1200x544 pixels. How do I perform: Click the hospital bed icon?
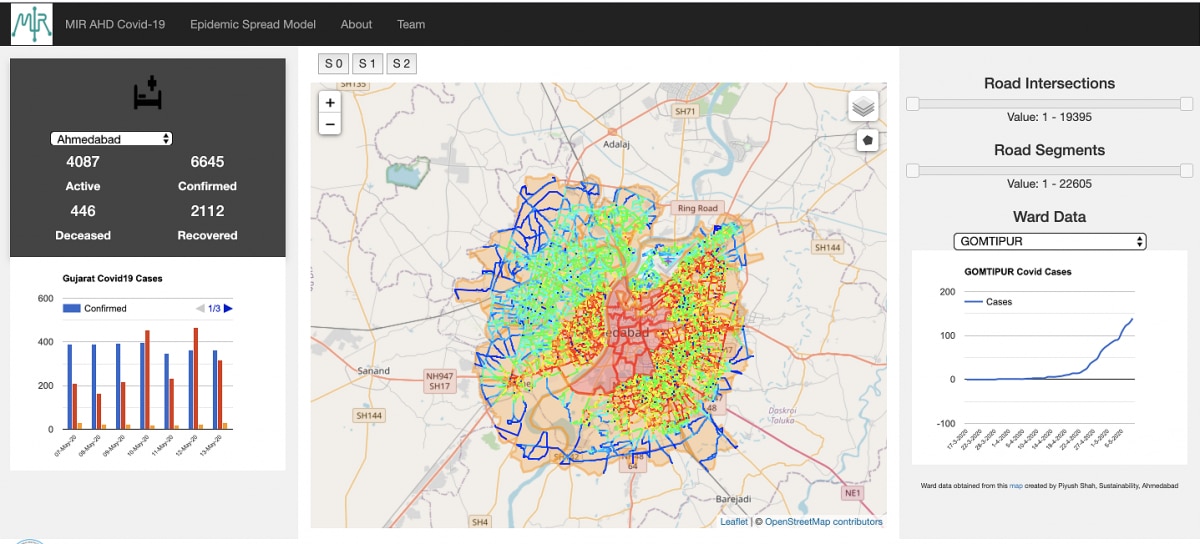(x=147, y=95)
